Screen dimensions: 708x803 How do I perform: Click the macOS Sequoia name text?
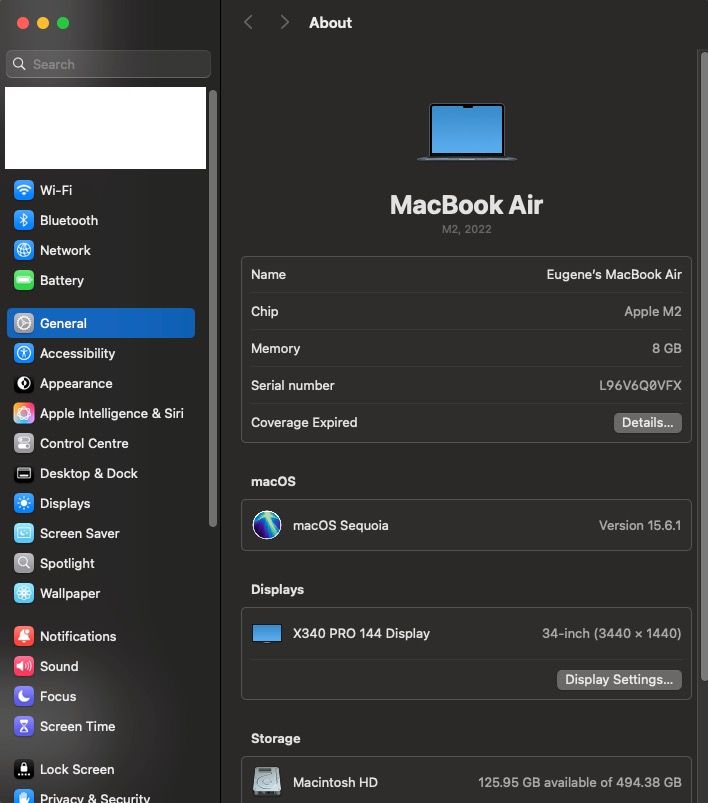340,525
